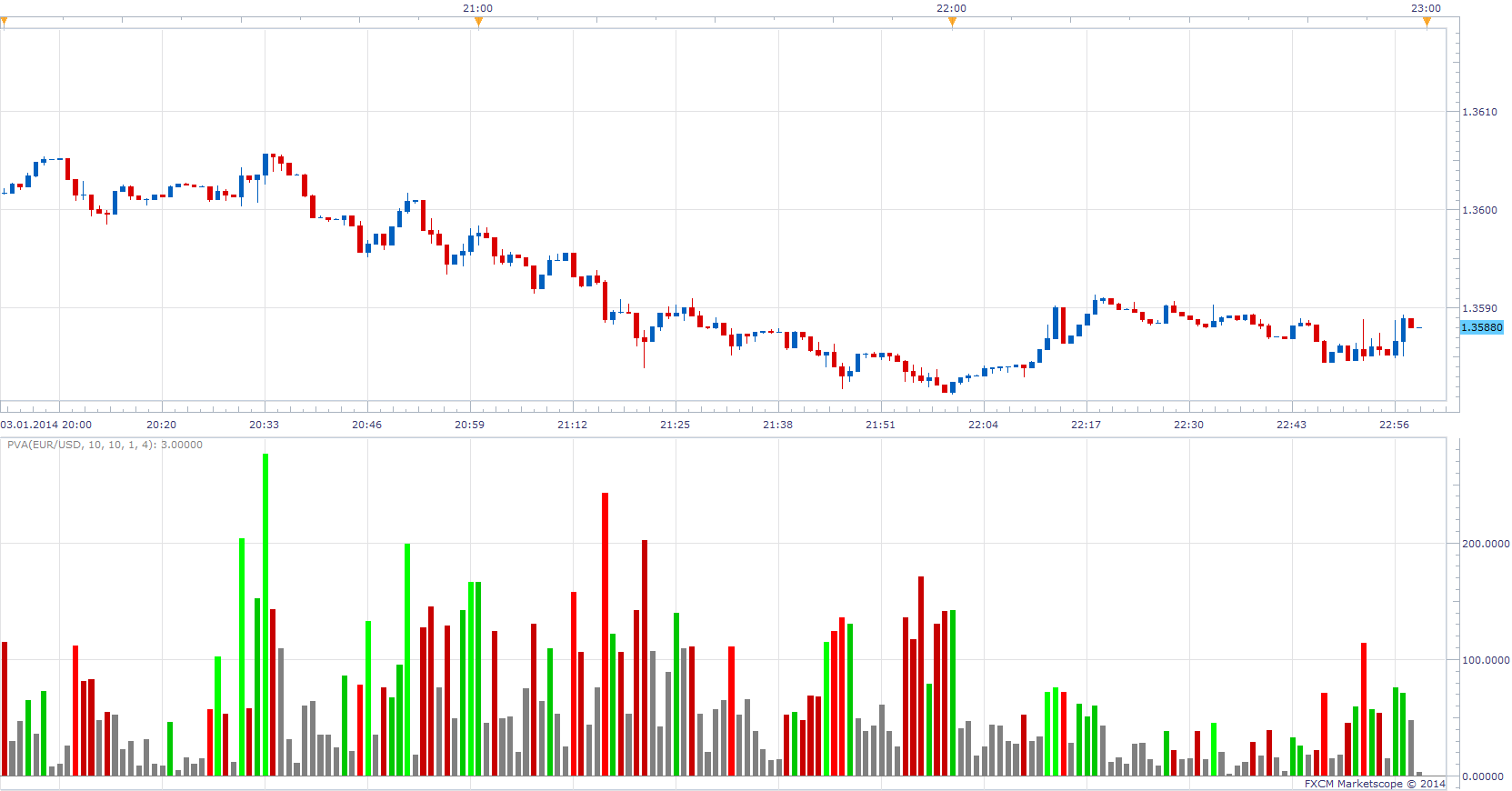Click the 1.3610 price axis label

tap(1479, 112)
